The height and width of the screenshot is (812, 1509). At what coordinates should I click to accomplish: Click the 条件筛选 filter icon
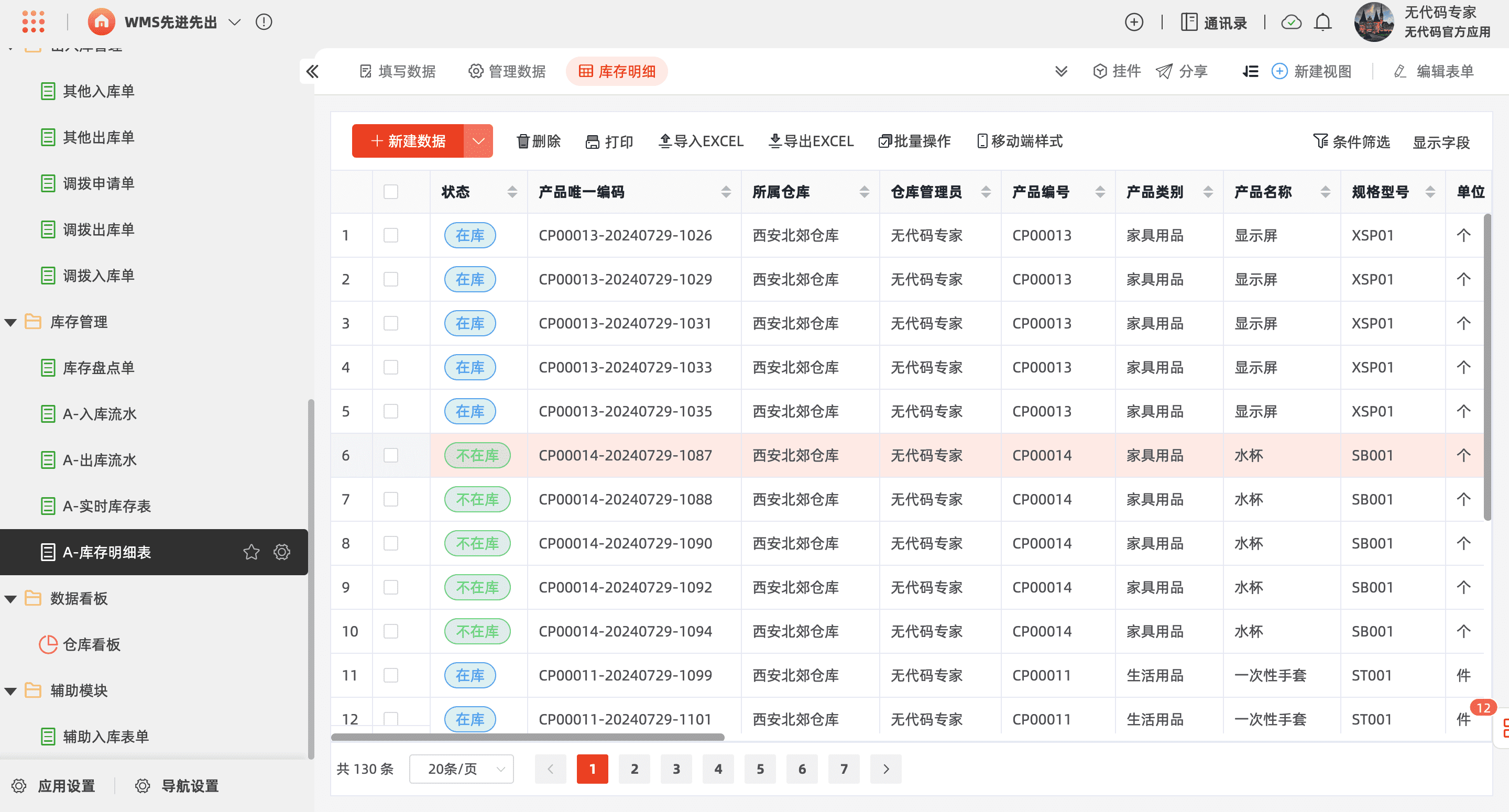coord(1320,141)
